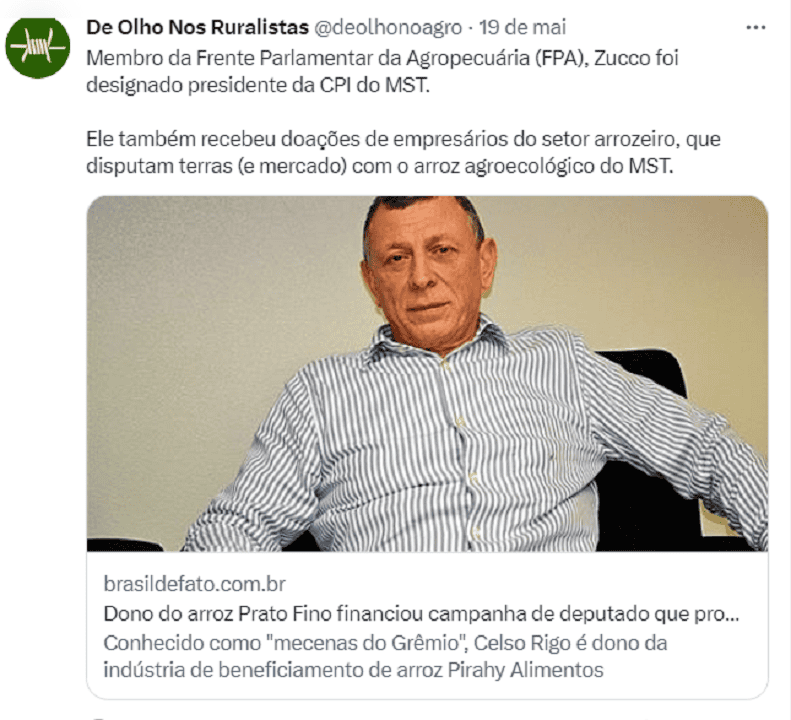This screenshot has height=720, width=791.
Task: Click the brasildefato.com.br domain text
Action: [x=195, y=584]
